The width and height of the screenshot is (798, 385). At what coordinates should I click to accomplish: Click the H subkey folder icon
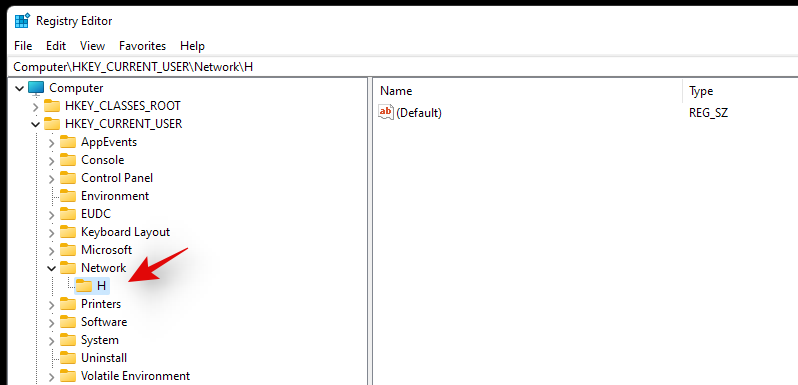84,286
